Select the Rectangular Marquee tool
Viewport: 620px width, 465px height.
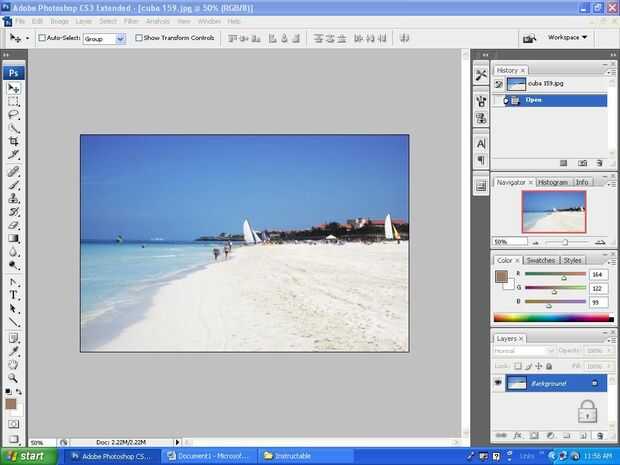13,102
